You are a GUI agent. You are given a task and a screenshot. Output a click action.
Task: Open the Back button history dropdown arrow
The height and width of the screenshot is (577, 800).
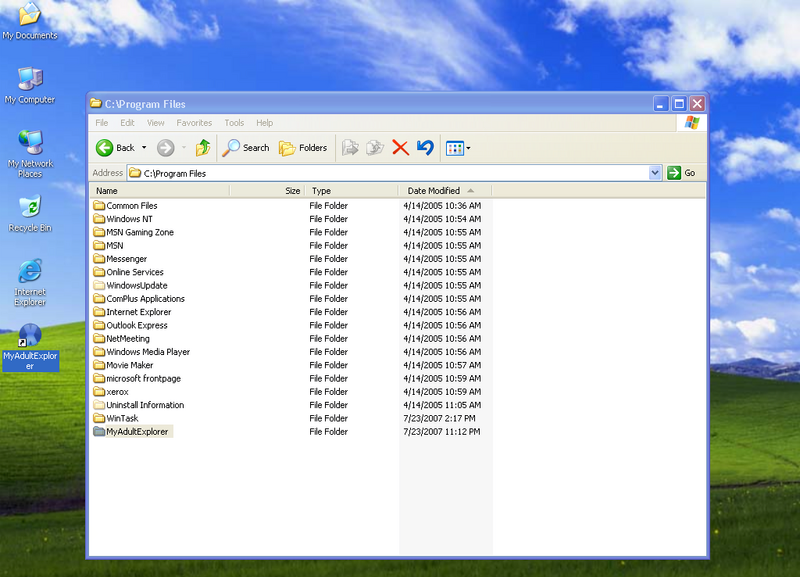point(144,148)
